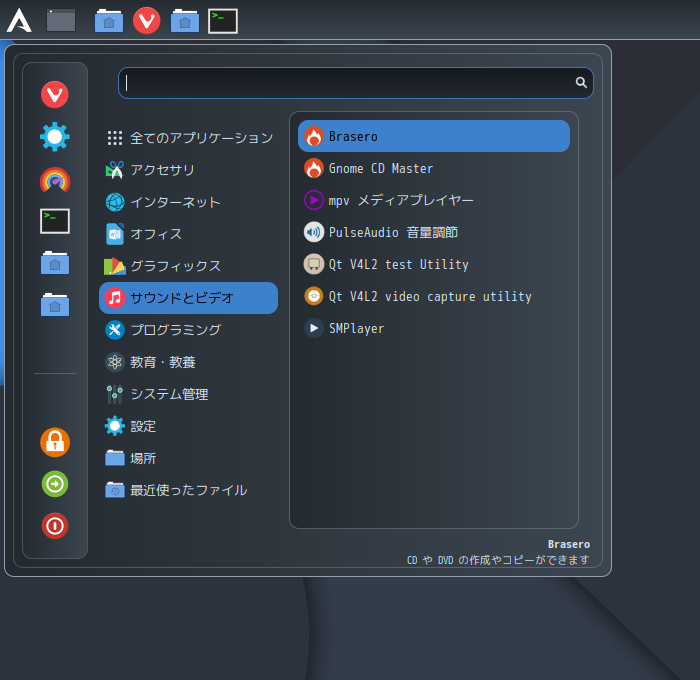Select 教育・教養 category
Image resolution: width=700 pixels, height=680 pixels.
[188, 362]
